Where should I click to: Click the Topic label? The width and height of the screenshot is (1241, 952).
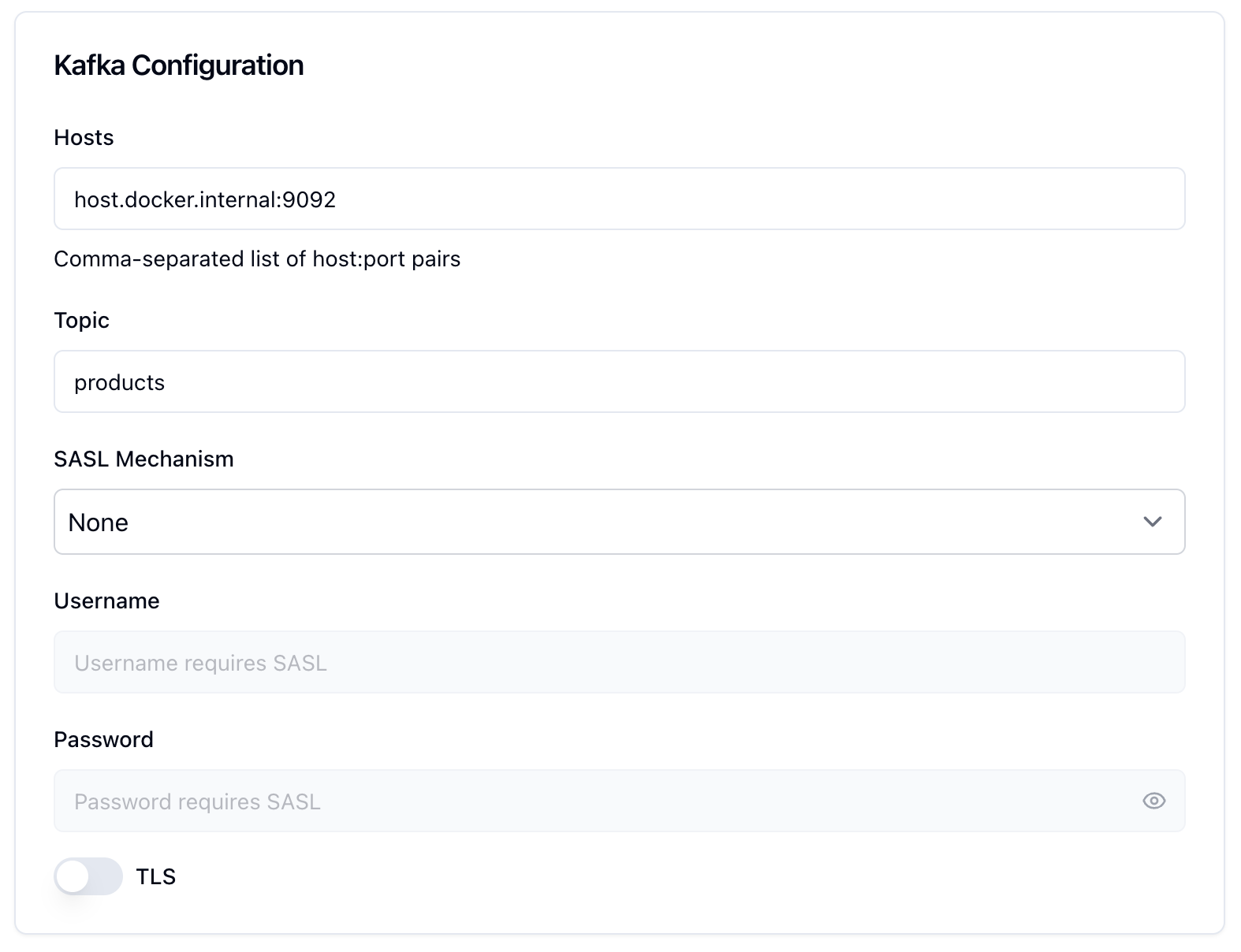point(81,320)
